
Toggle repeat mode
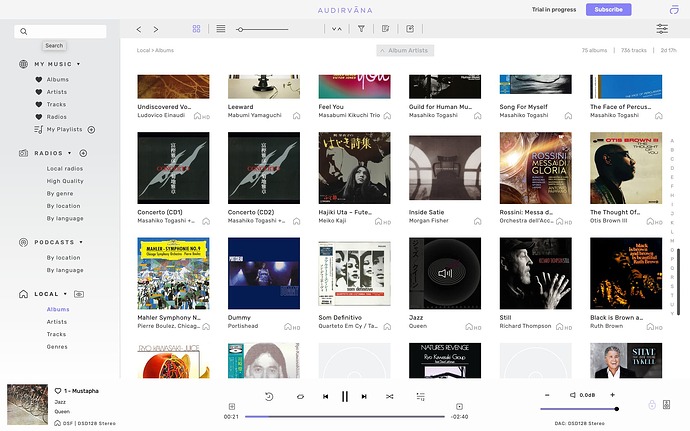pos(301,397)
